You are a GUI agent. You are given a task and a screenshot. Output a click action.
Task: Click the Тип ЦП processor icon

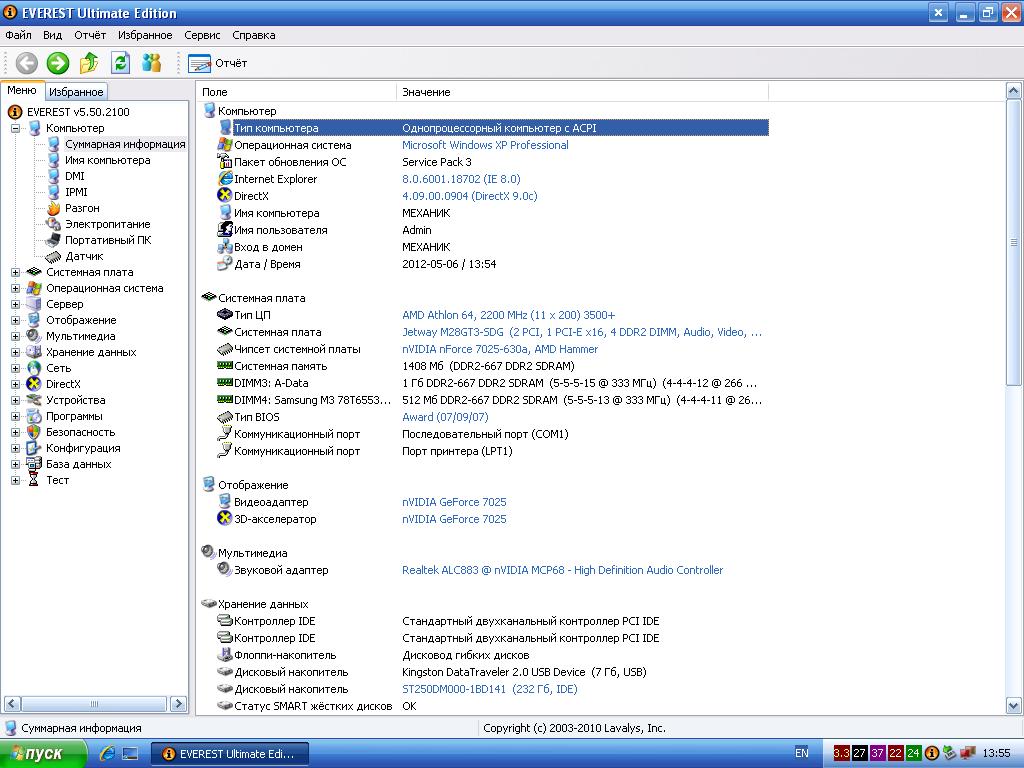(225, 315)
